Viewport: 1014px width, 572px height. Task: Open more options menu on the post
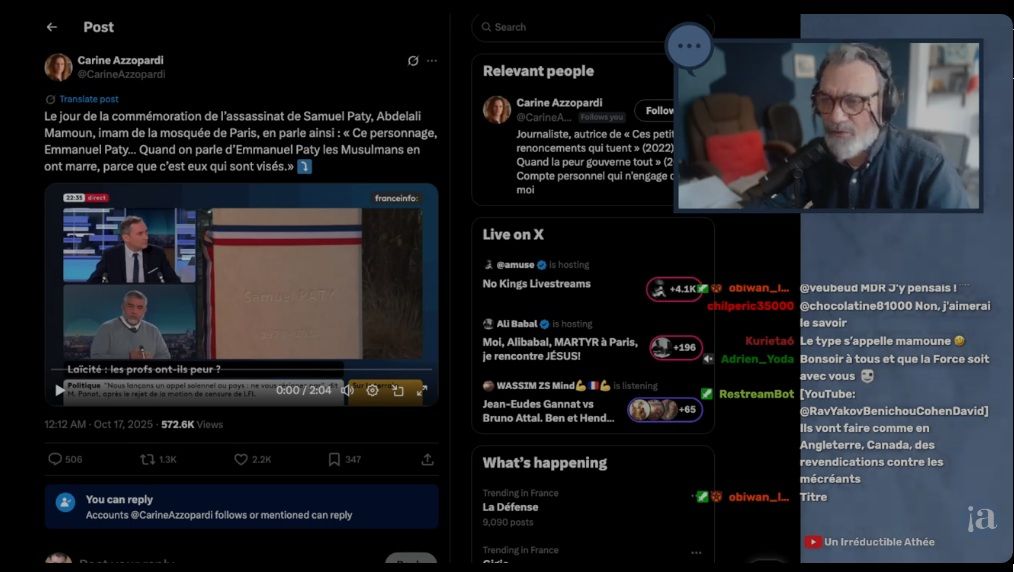432,61
